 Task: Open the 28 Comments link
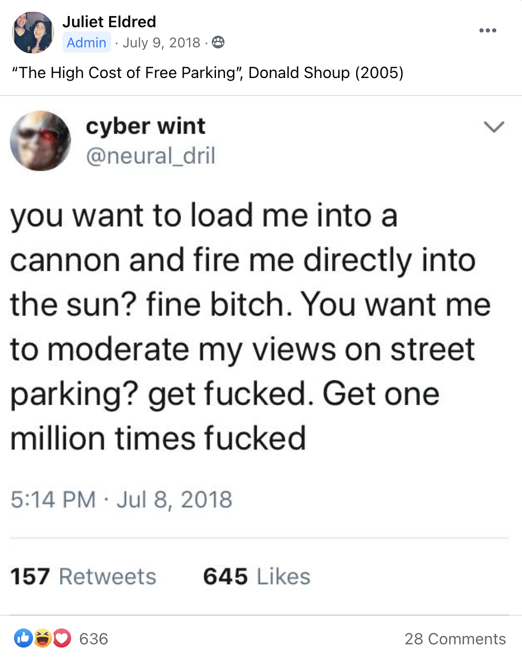click(x=455, y=639)
